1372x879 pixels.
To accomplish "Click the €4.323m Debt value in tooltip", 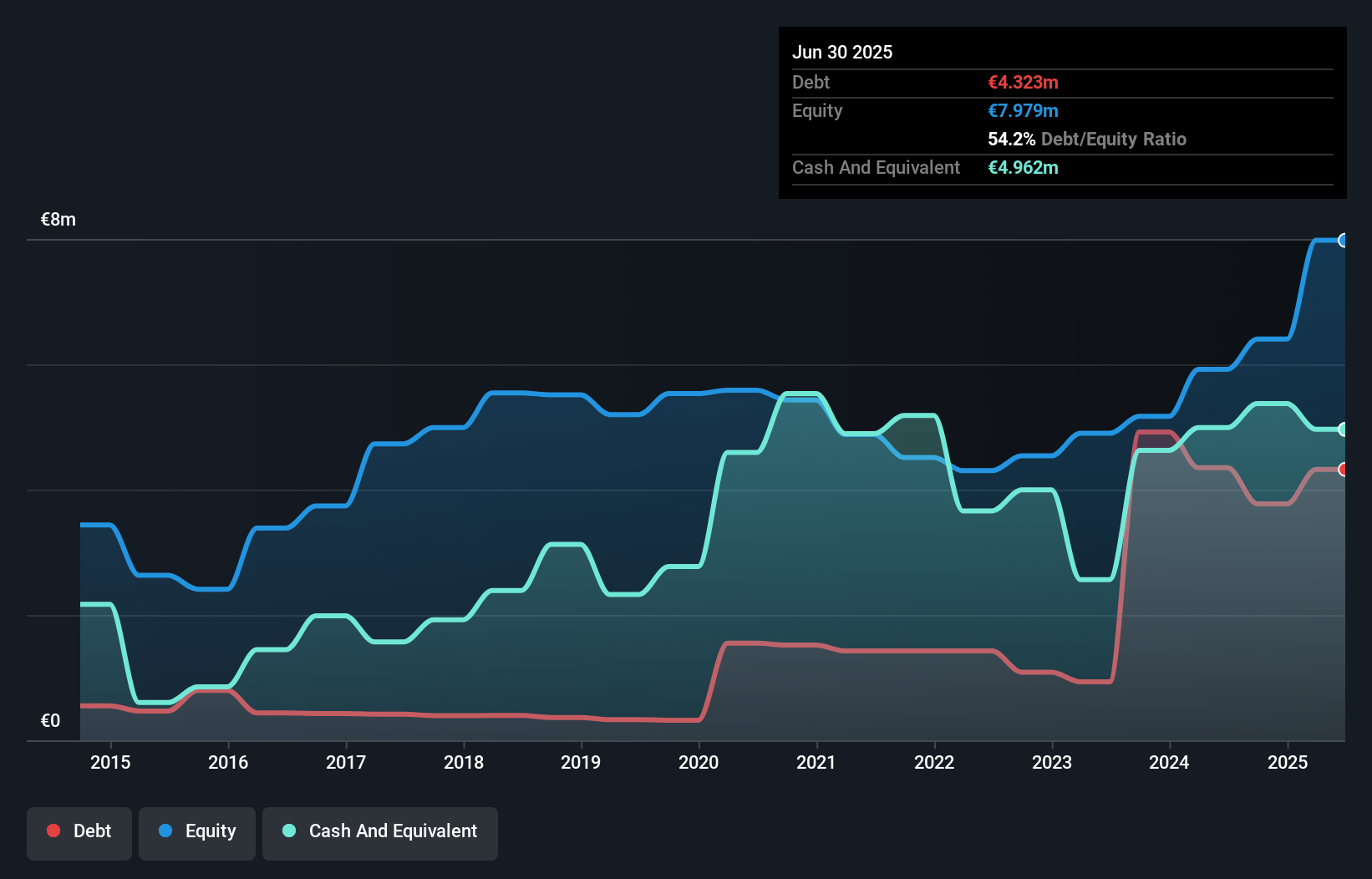I will tap(1023, 83).
